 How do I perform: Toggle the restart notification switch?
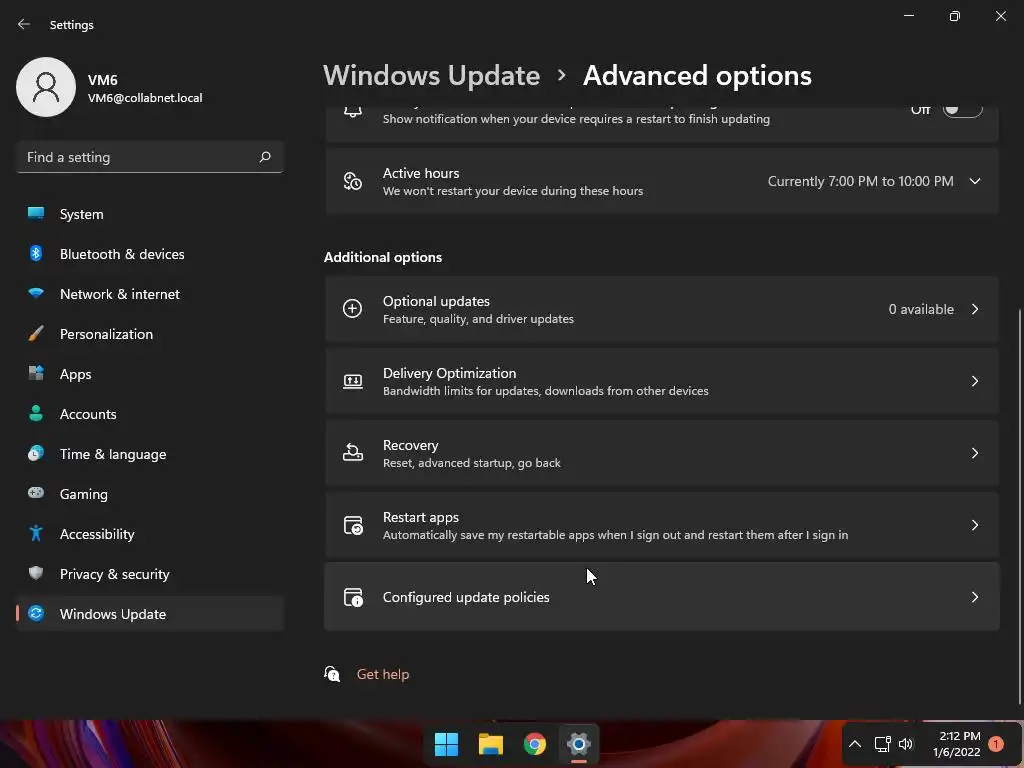click(963, 110)
